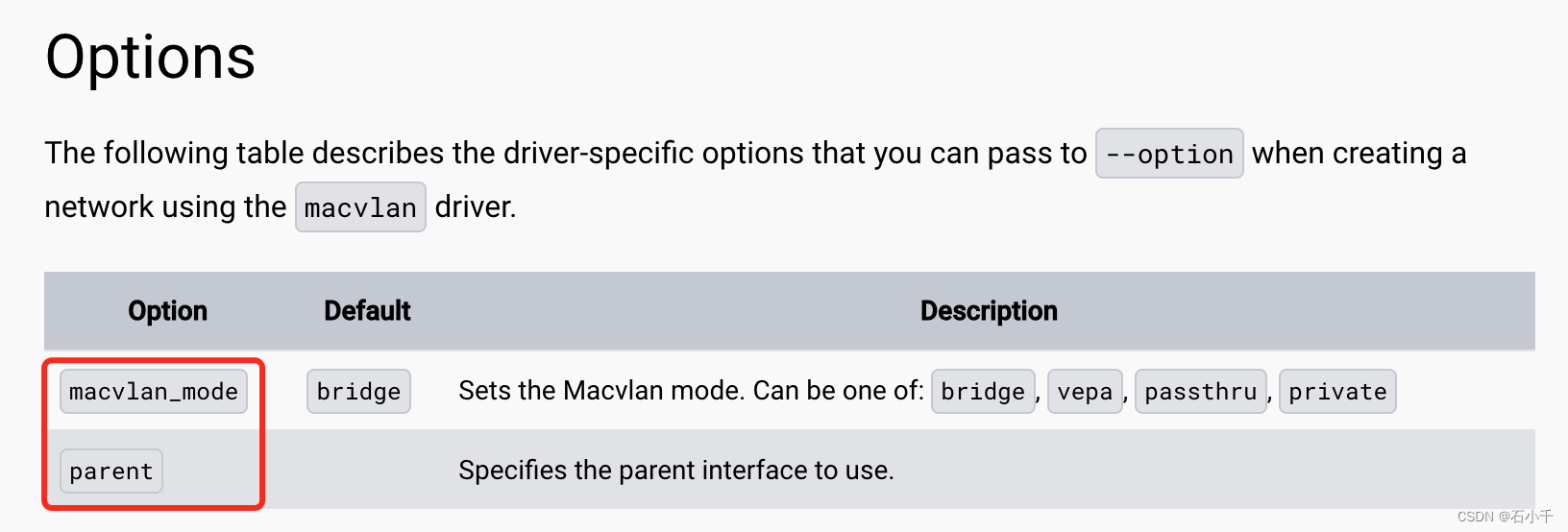The width and height of the screenshot is (1568, 532).
Task: Click the Options heading
Action: point(151,58)
